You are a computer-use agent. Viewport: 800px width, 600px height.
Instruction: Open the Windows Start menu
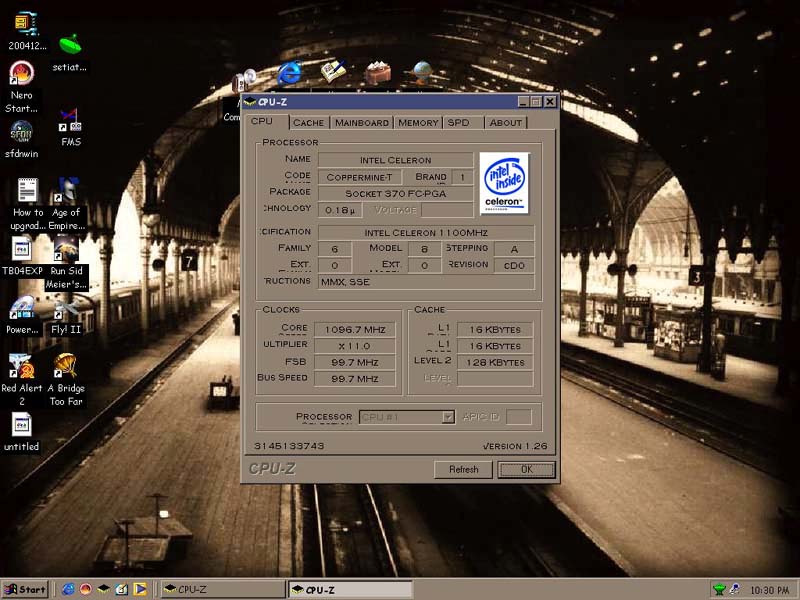[x=26, y=589]
